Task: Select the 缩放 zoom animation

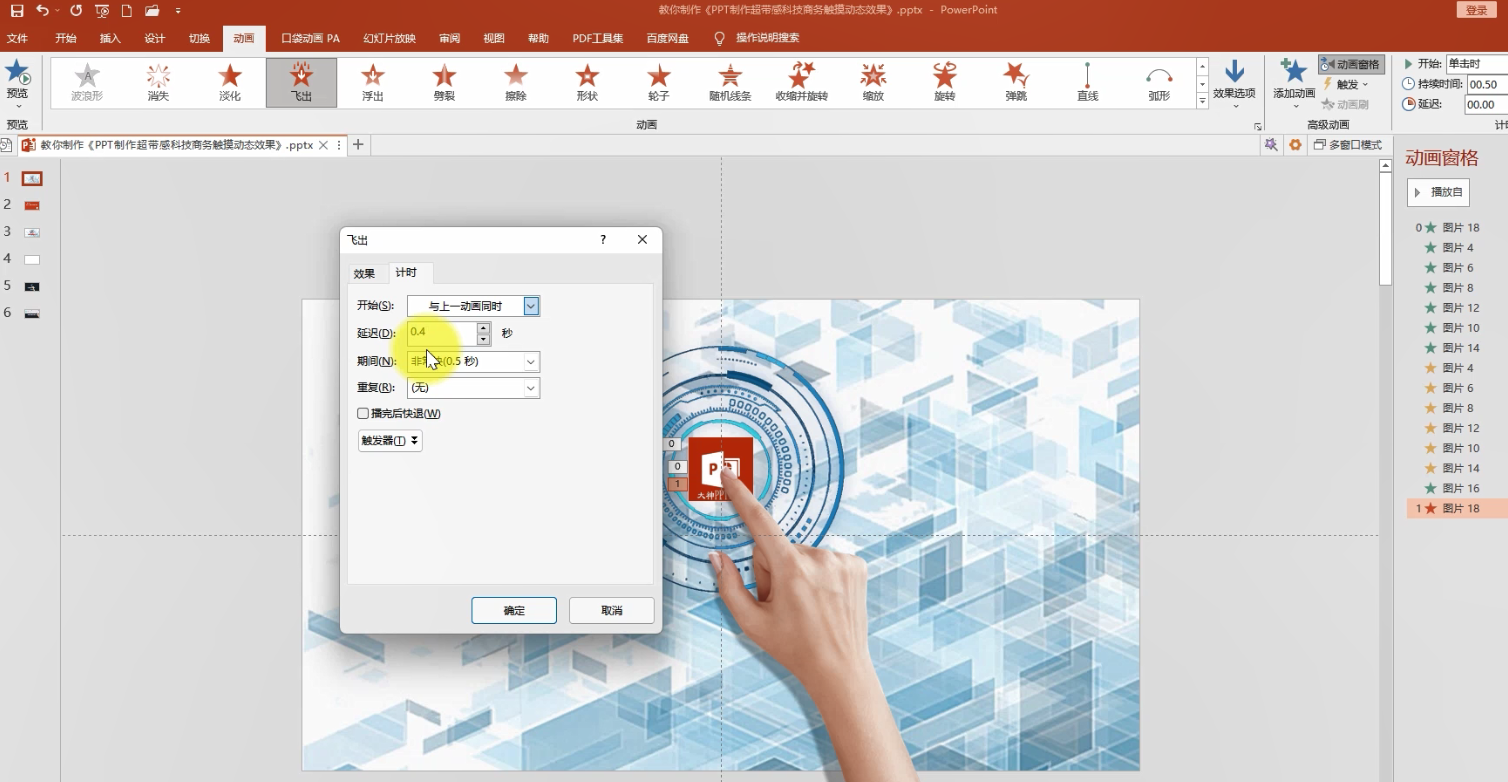Action: (x=873, y=82)
